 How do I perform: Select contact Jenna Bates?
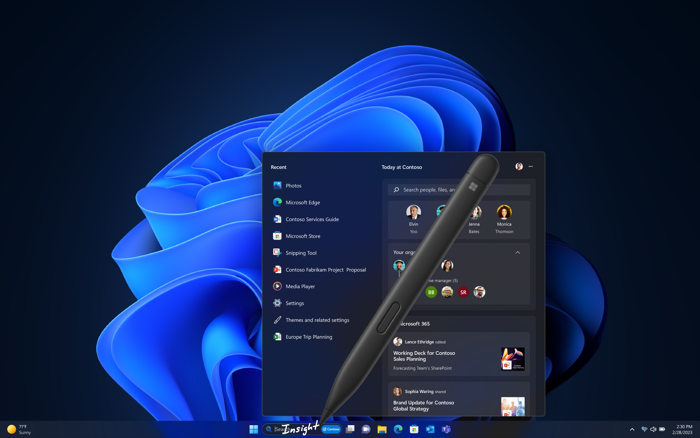(x=474, y=219)
